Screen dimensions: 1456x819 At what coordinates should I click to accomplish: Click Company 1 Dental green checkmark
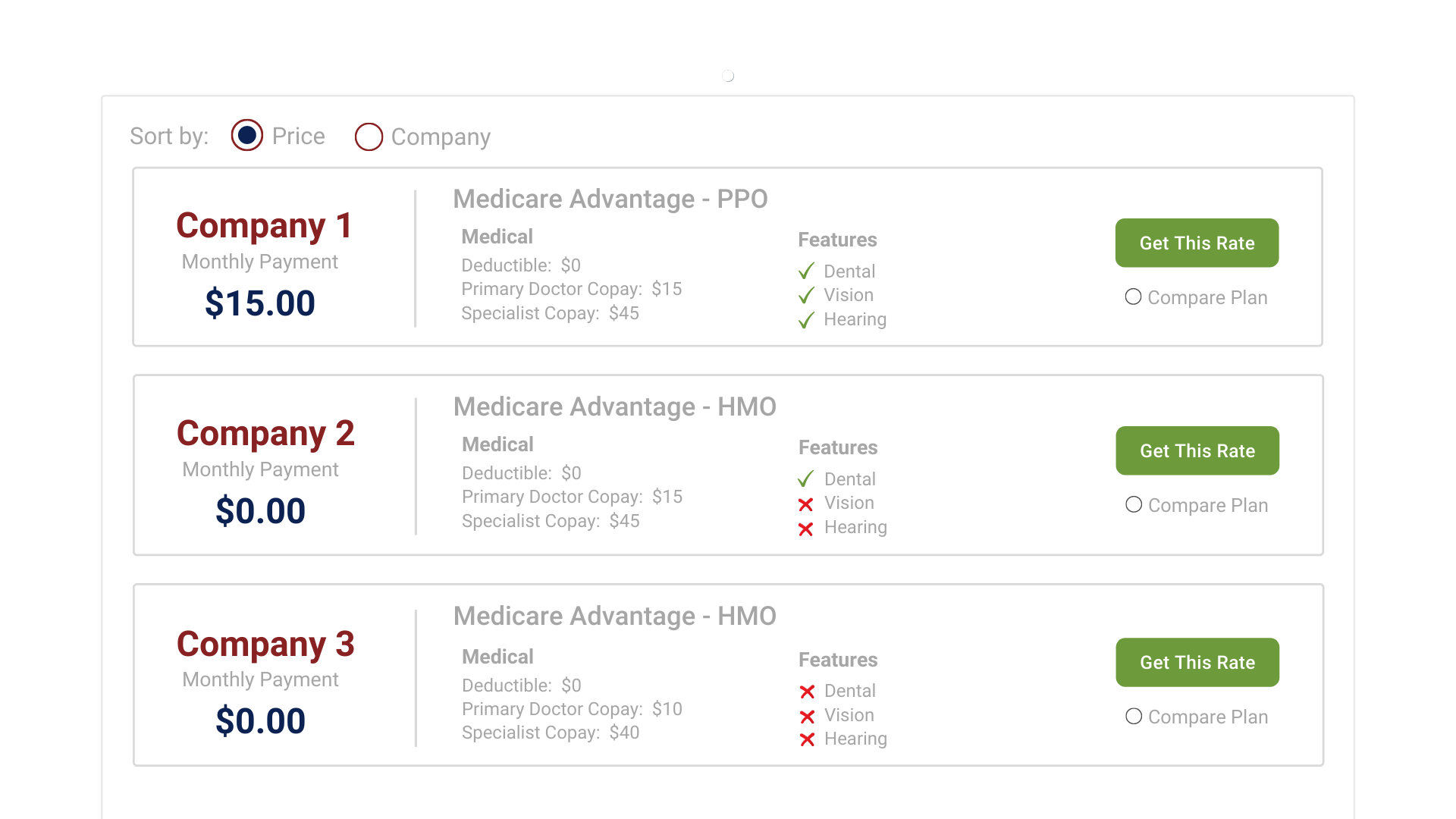point(806,271)
